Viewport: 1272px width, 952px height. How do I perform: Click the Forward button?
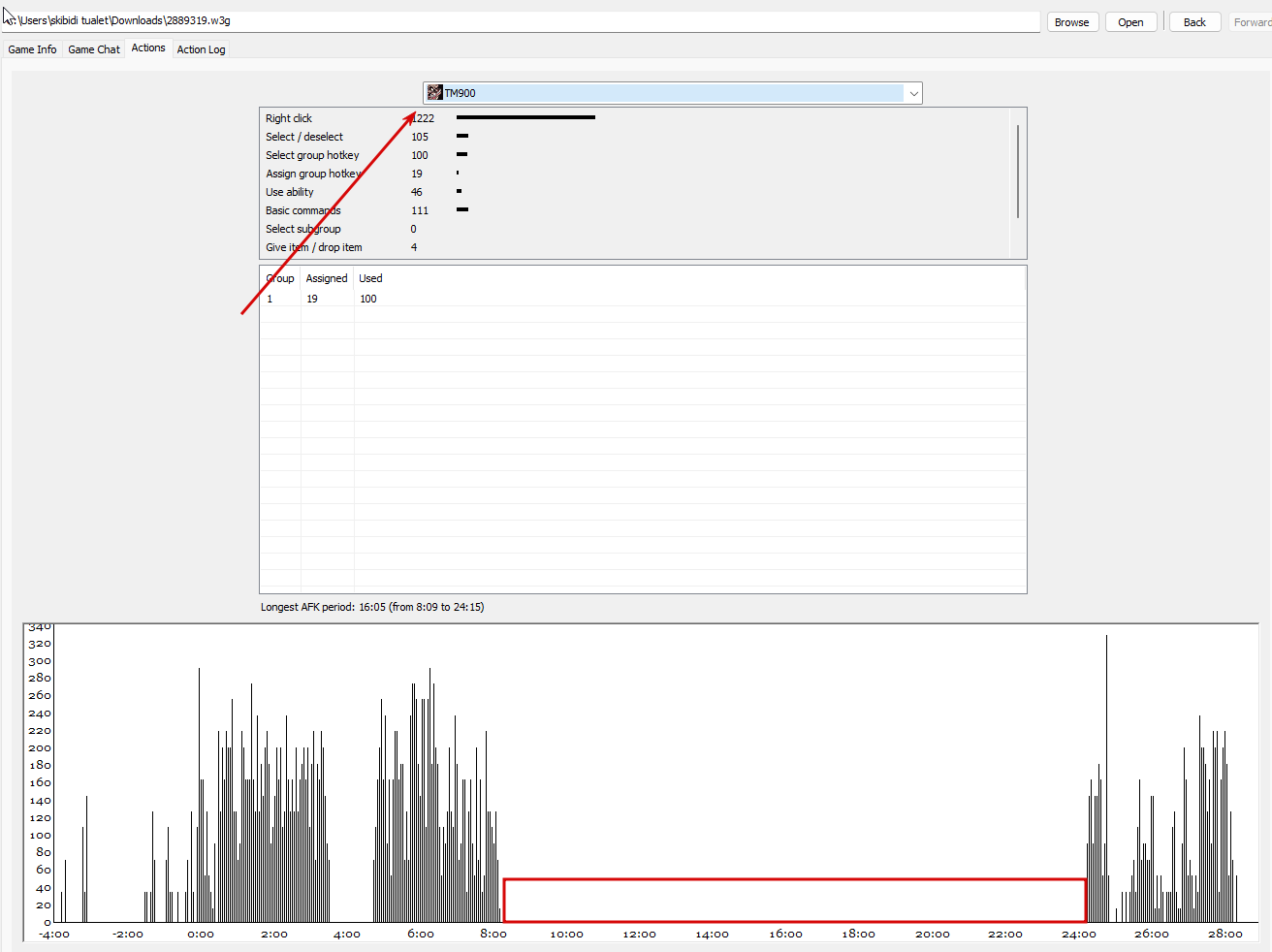click(1252, 22)
